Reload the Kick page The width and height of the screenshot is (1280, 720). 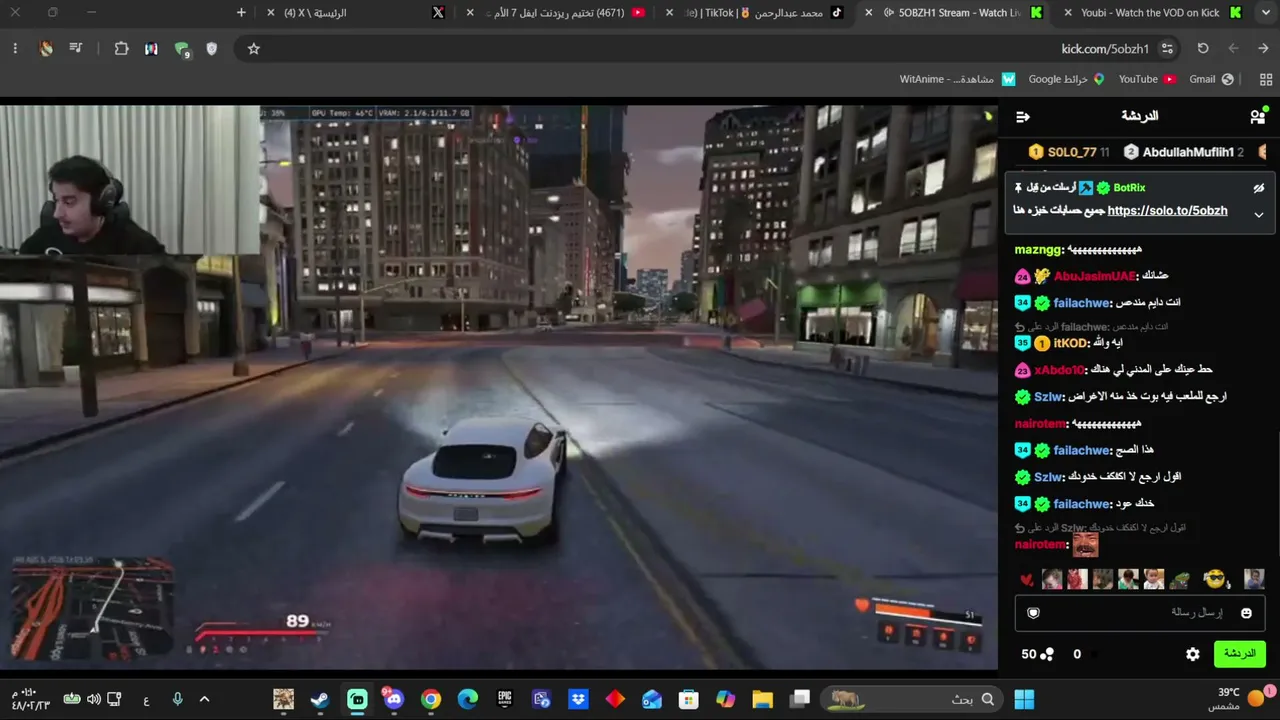1203,48
